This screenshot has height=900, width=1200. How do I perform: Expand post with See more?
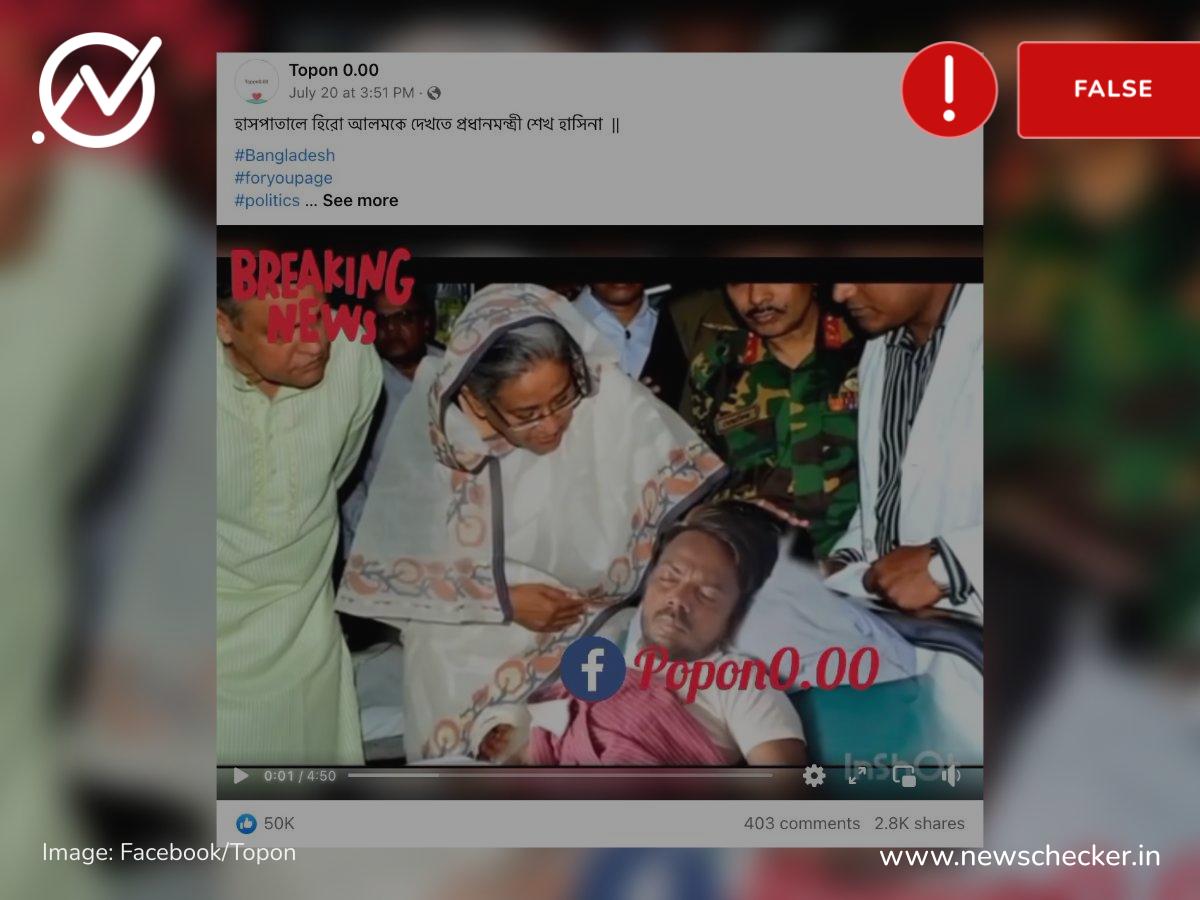[360, 200]
